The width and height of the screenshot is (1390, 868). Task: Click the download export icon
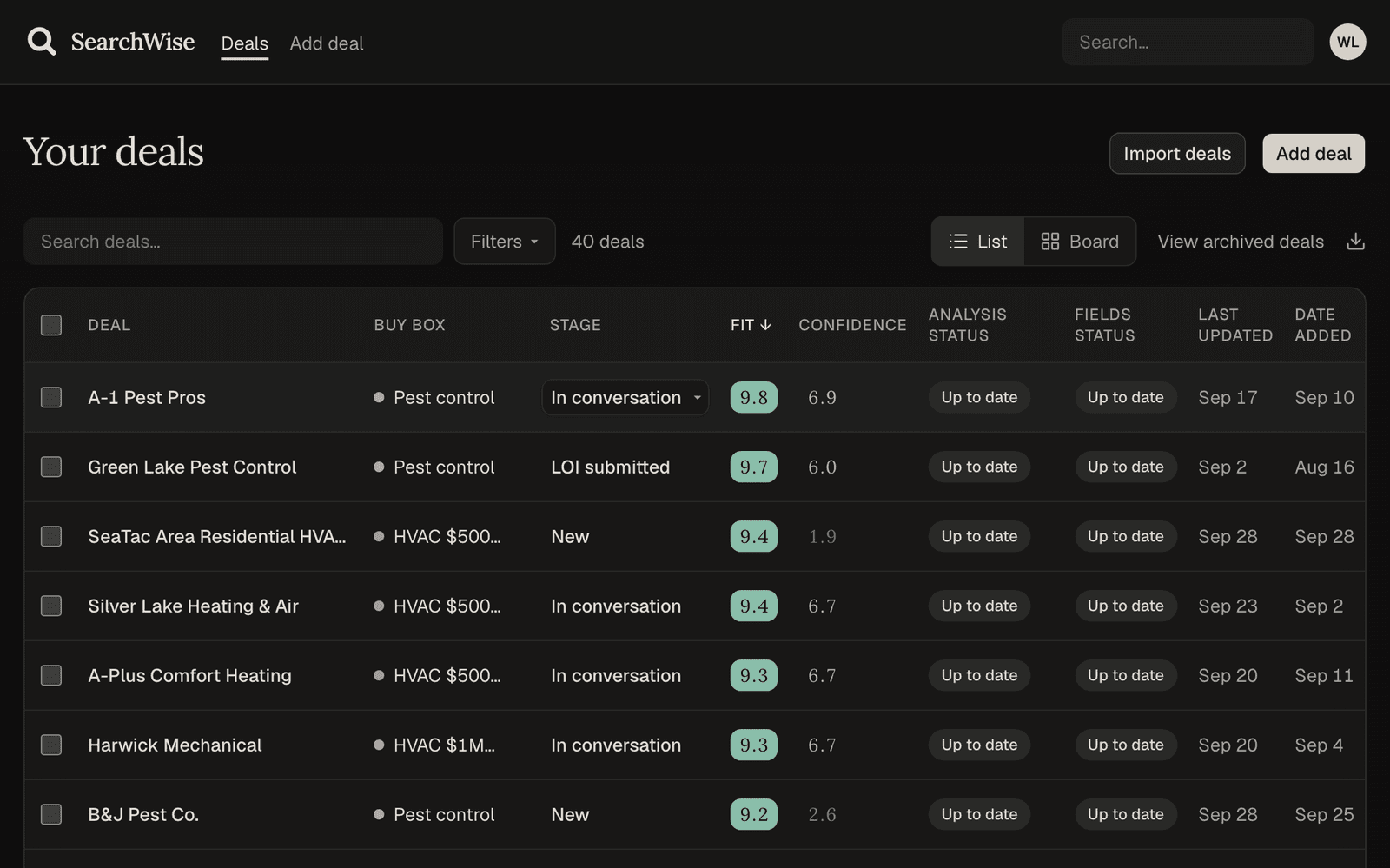click(x=1355, y=242)
